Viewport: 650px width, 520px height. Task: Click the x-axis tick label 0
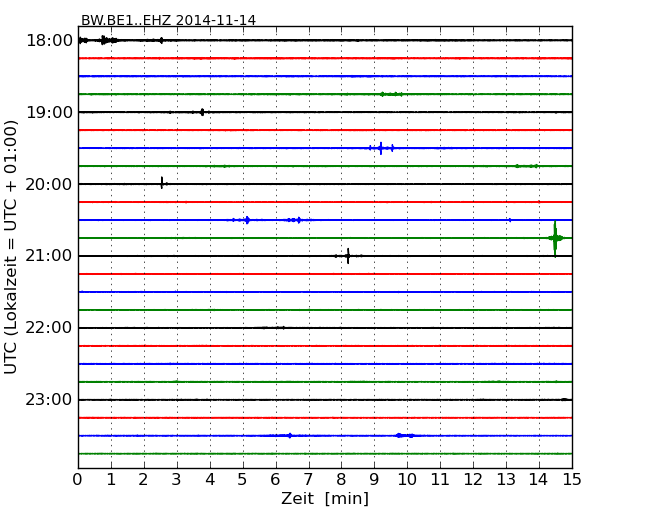pyautogui.click(x=78, y=479)
